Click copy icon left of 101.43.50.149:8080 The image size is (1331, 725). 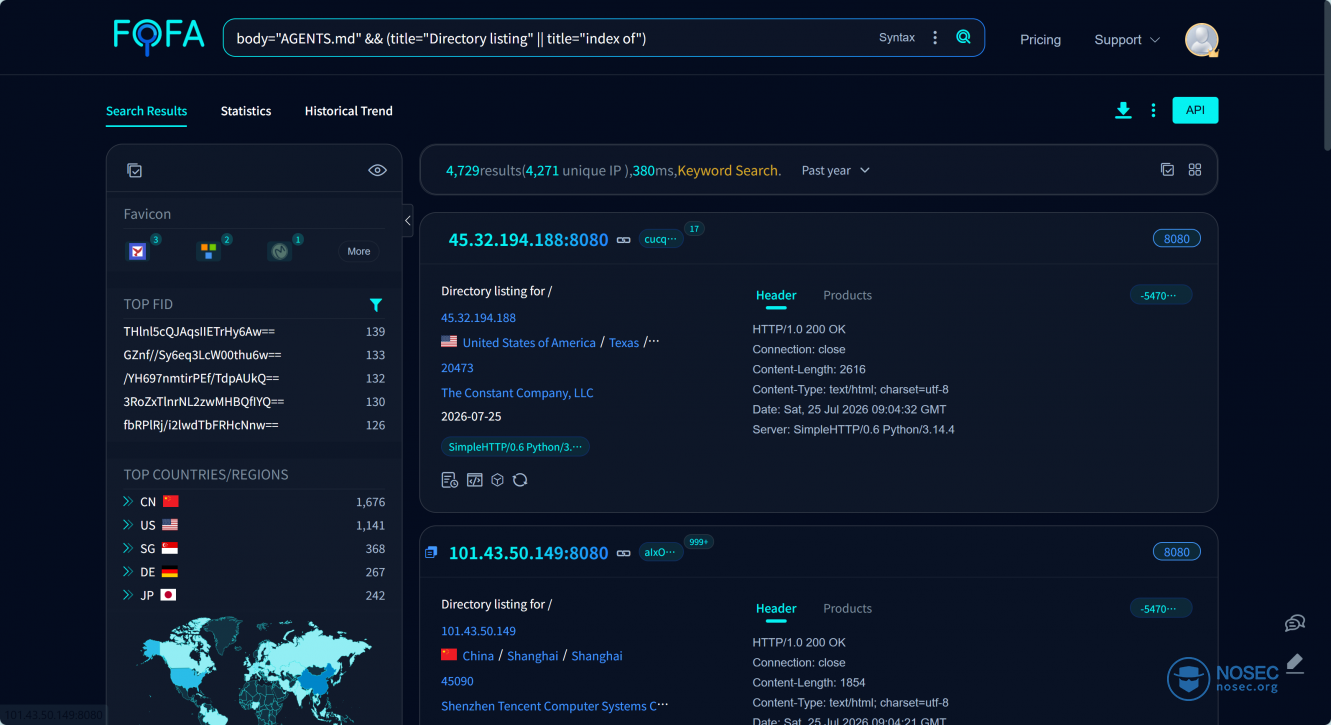[x=431, y=552]
